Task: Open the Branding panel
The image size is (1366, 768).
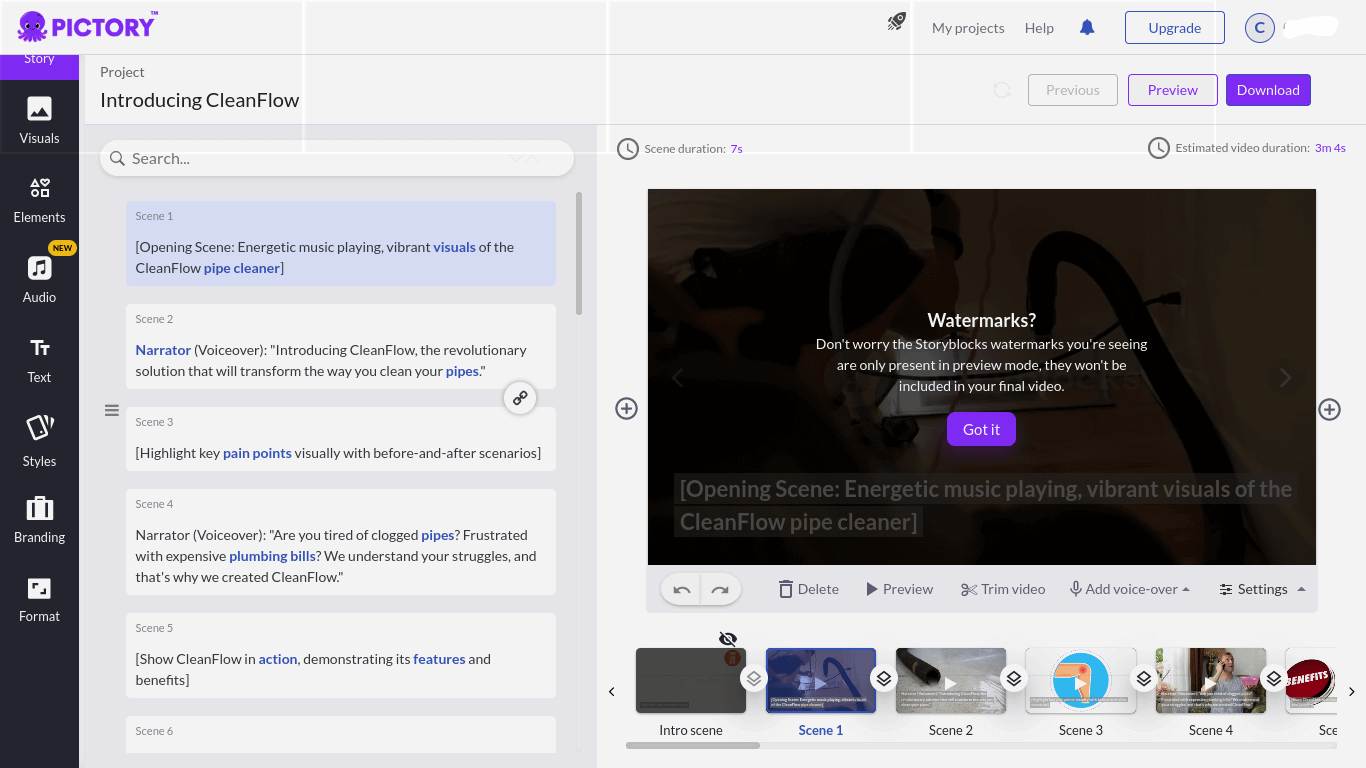Action: pos(39,517)
